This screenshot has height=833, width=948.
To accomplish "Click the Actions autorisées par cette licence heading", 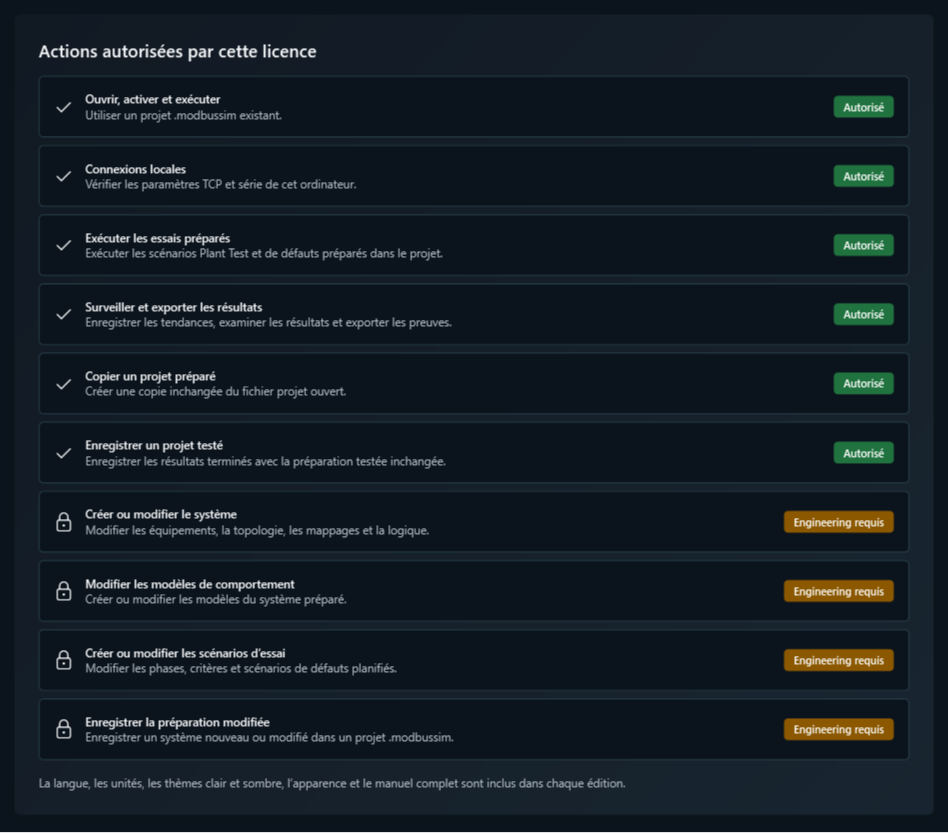I will pyautogui.click(x=177, y=51).
